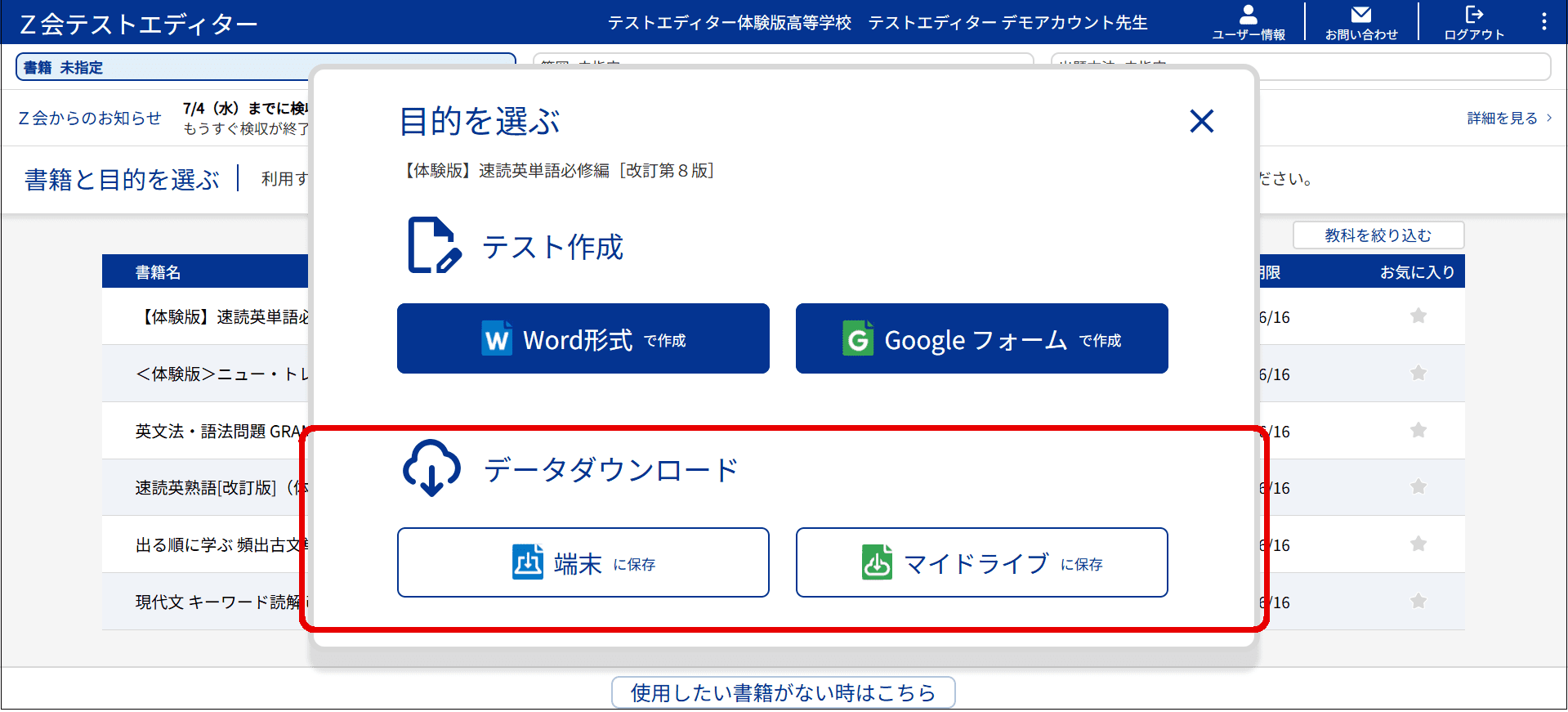Click 使用したい書籍がない時はこちら button
1568x712 pixels.
tap(783, 692)
